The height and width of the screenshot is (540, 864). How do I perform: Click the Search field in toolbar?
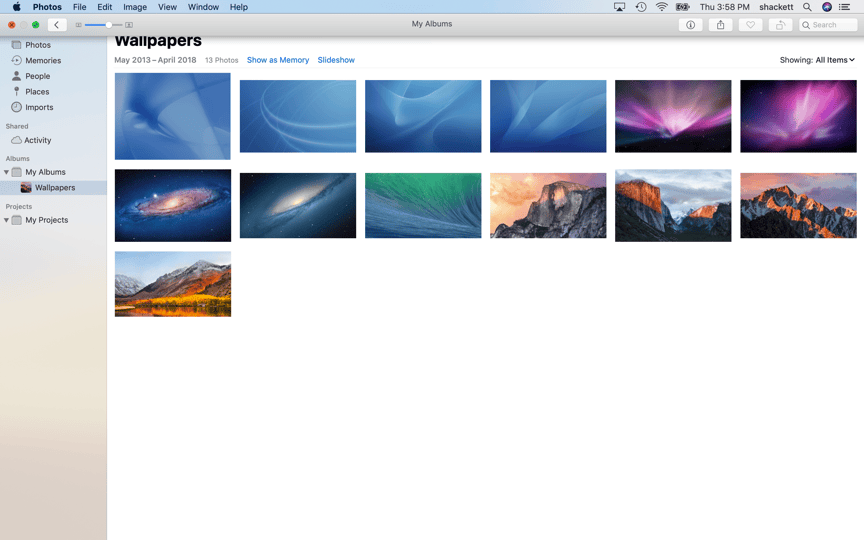[828, 25]
